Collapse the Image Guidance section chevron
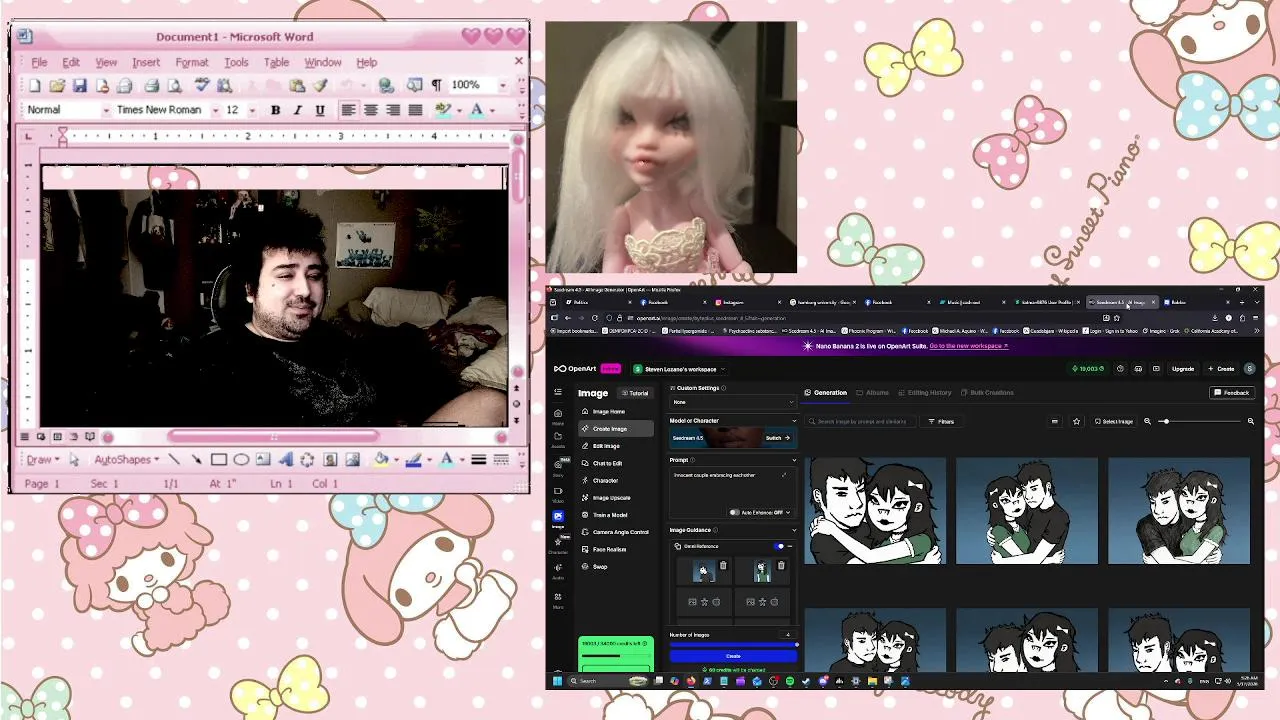1280x720 pixels. [794, 530]
